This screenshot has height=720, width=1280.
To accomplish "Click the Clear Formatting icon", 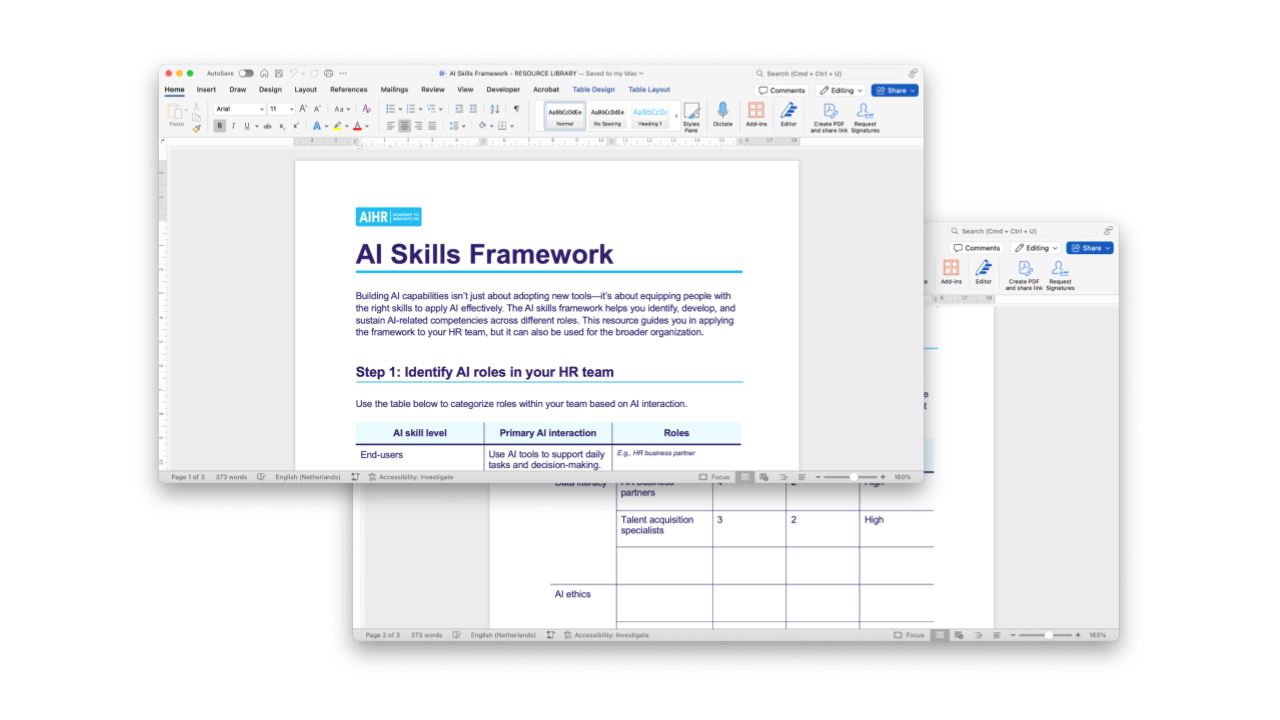I will click(x=366, y=109).
